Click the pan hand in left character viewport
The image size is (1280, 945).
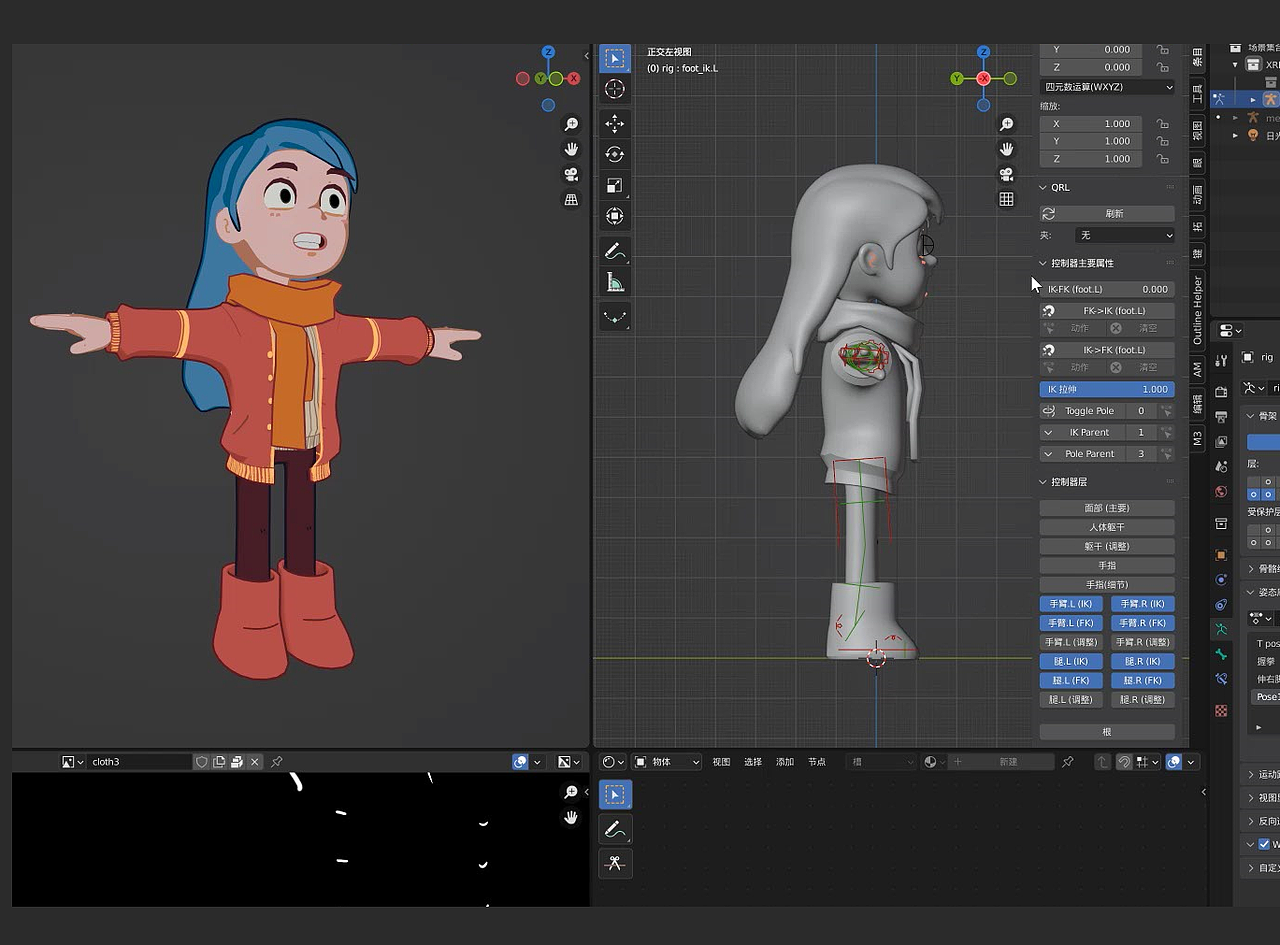pyautogui.click(x=572, y=149)
